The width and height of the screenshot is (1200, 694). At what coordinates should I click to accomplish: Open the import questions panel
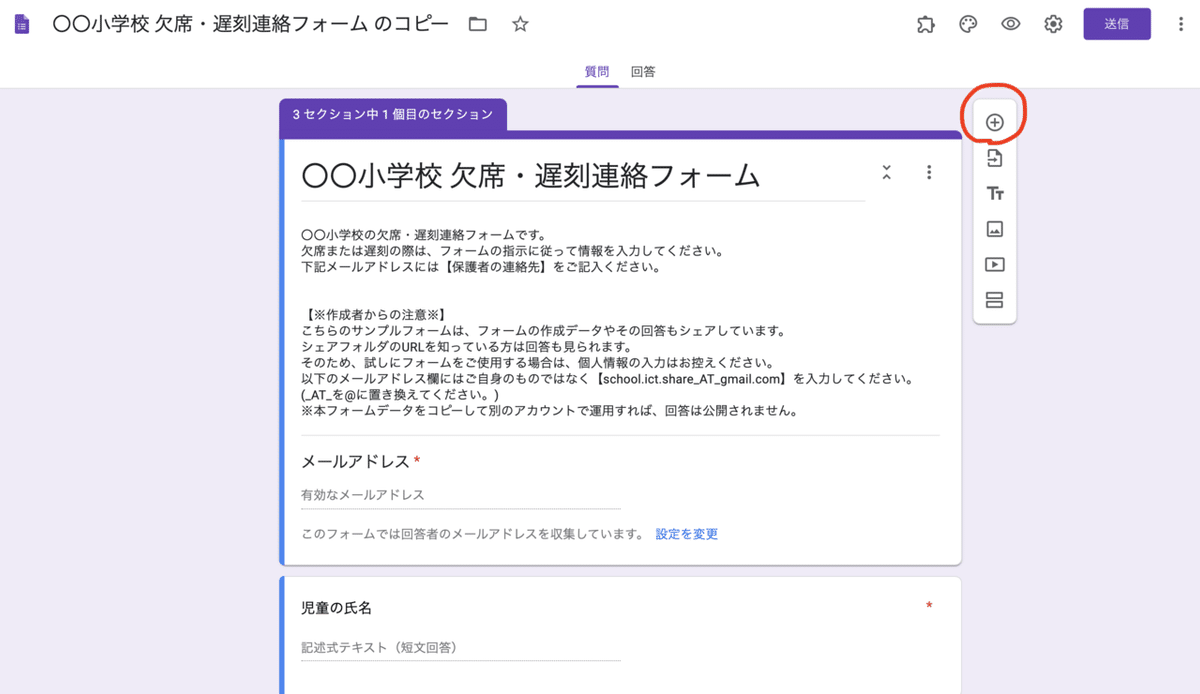(994, 157)
